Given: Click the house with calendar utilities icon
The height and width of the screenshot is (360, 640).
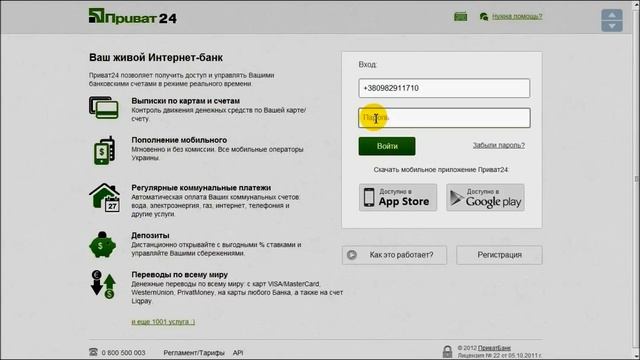Looking at the screenshot, I should point(105,198).
